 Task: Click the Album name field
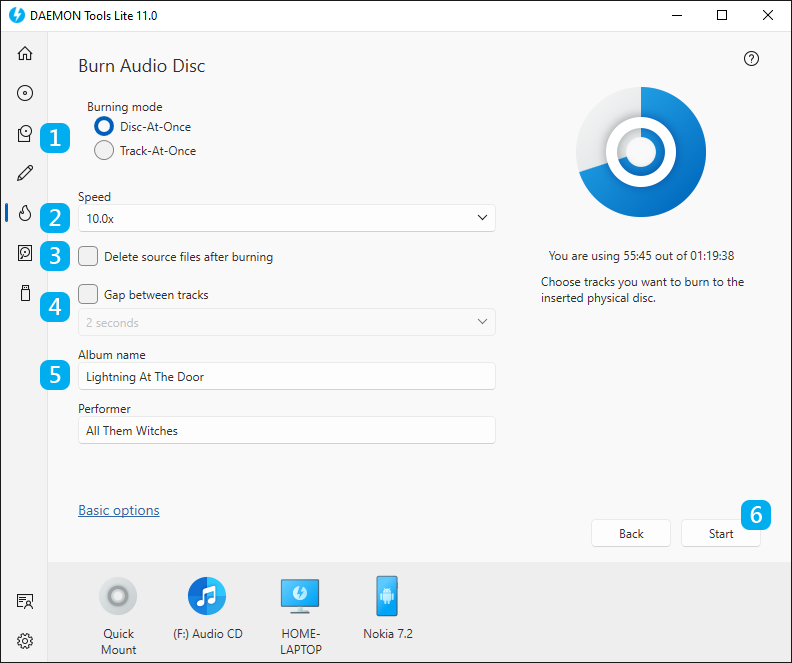click(x=286, y=376)
